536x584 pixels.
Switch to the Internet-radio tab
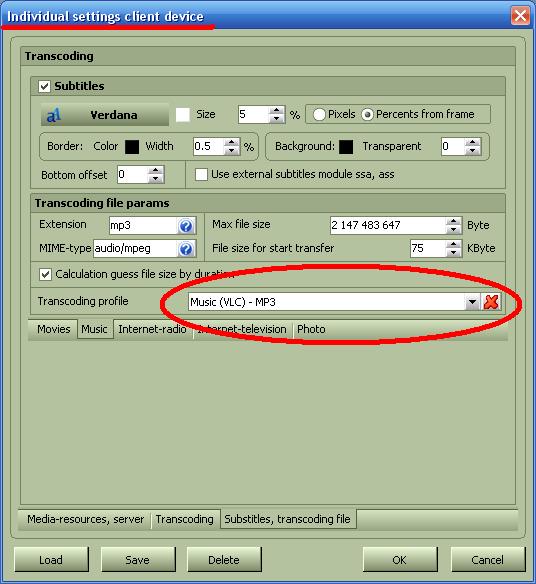pos(152,329)
